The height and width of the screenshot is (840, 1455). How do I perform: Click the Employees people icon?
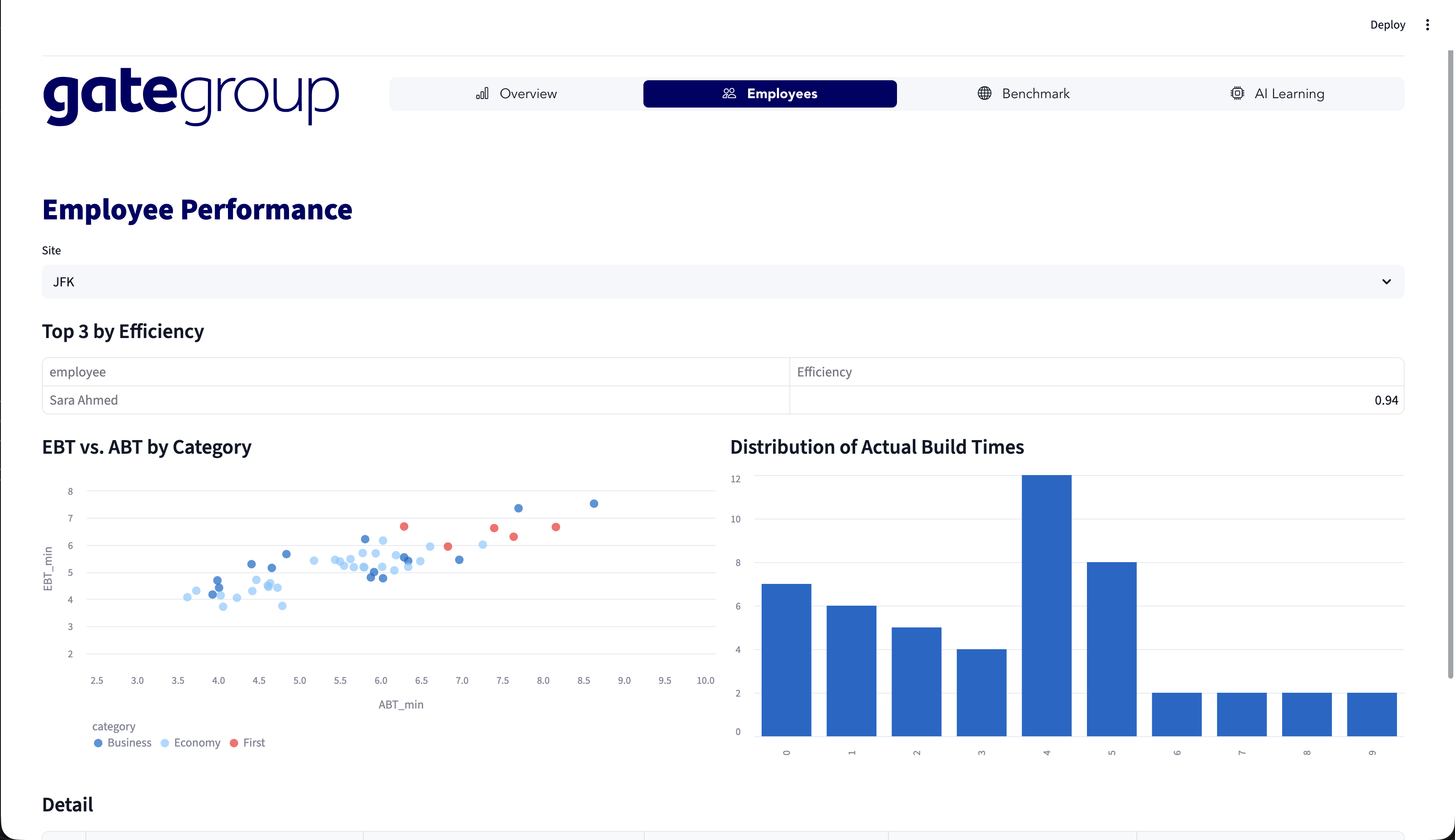pyautogui.click(x=729, y=93)
